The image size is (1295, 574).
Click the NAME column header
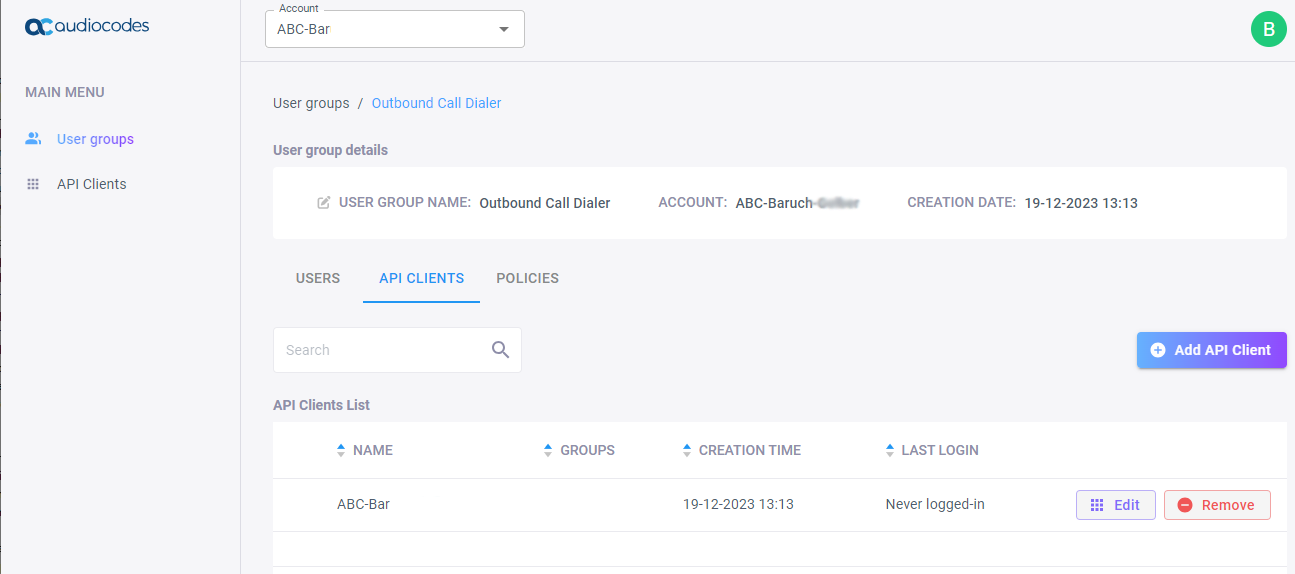373,450
